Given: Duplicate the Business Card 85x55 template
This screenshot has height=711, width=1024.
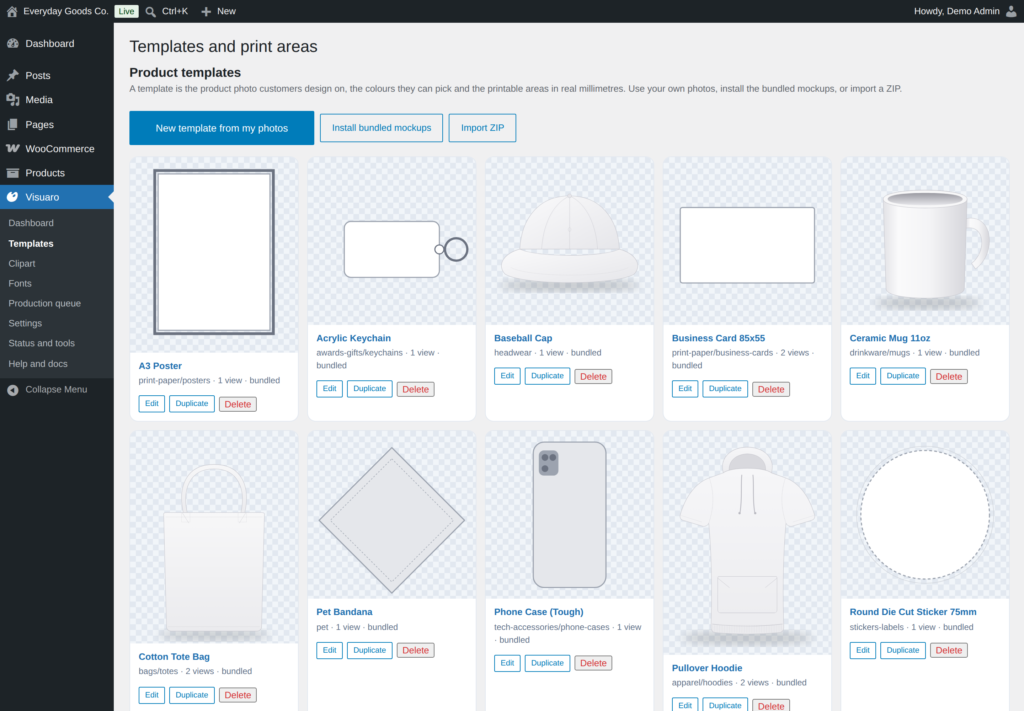Looking at the screenshot, I should [x=725, y=388].
